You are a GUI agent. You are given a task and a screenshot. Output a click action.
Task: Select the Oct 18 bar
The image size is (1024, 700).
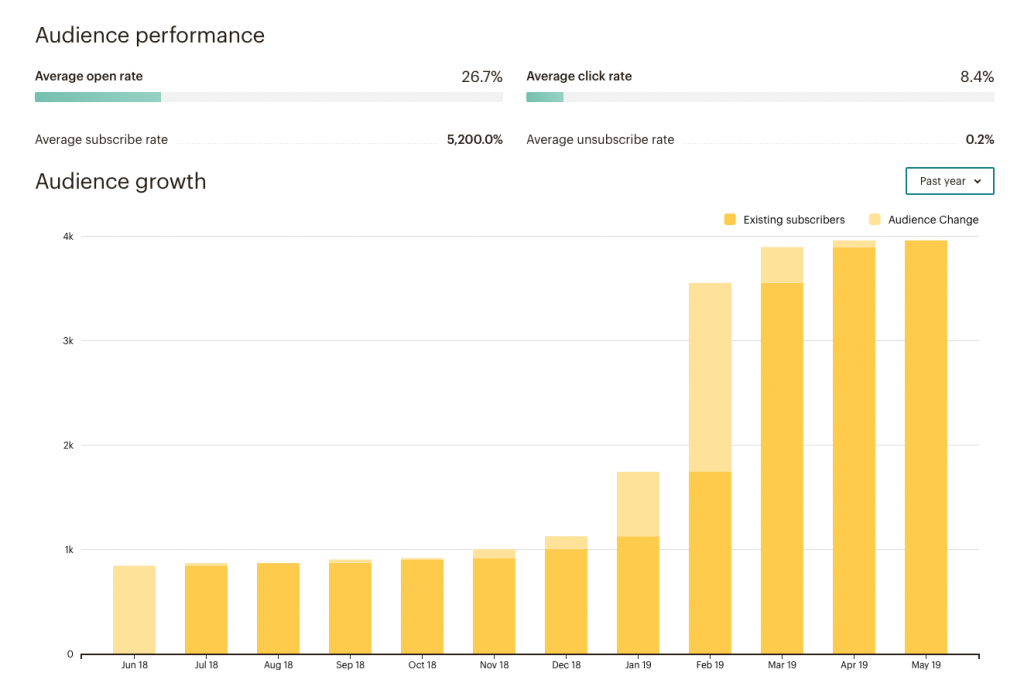coord(422,610)
